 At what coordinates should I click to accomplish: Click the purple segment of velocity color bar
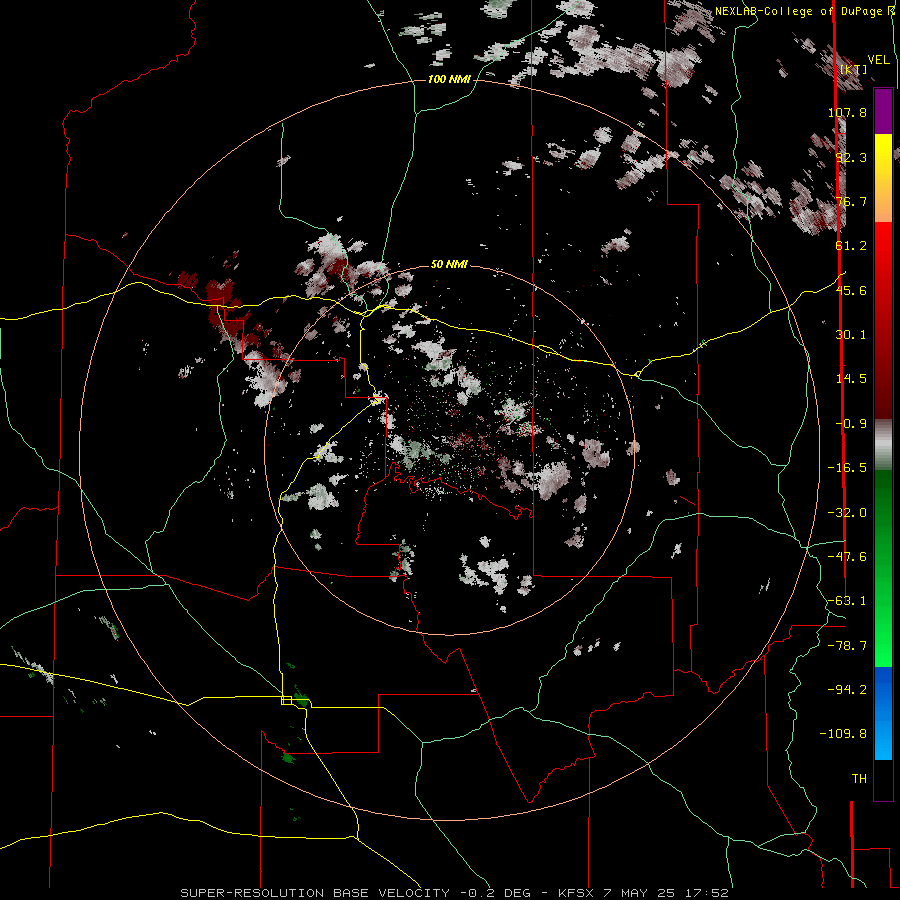[883, 111]
